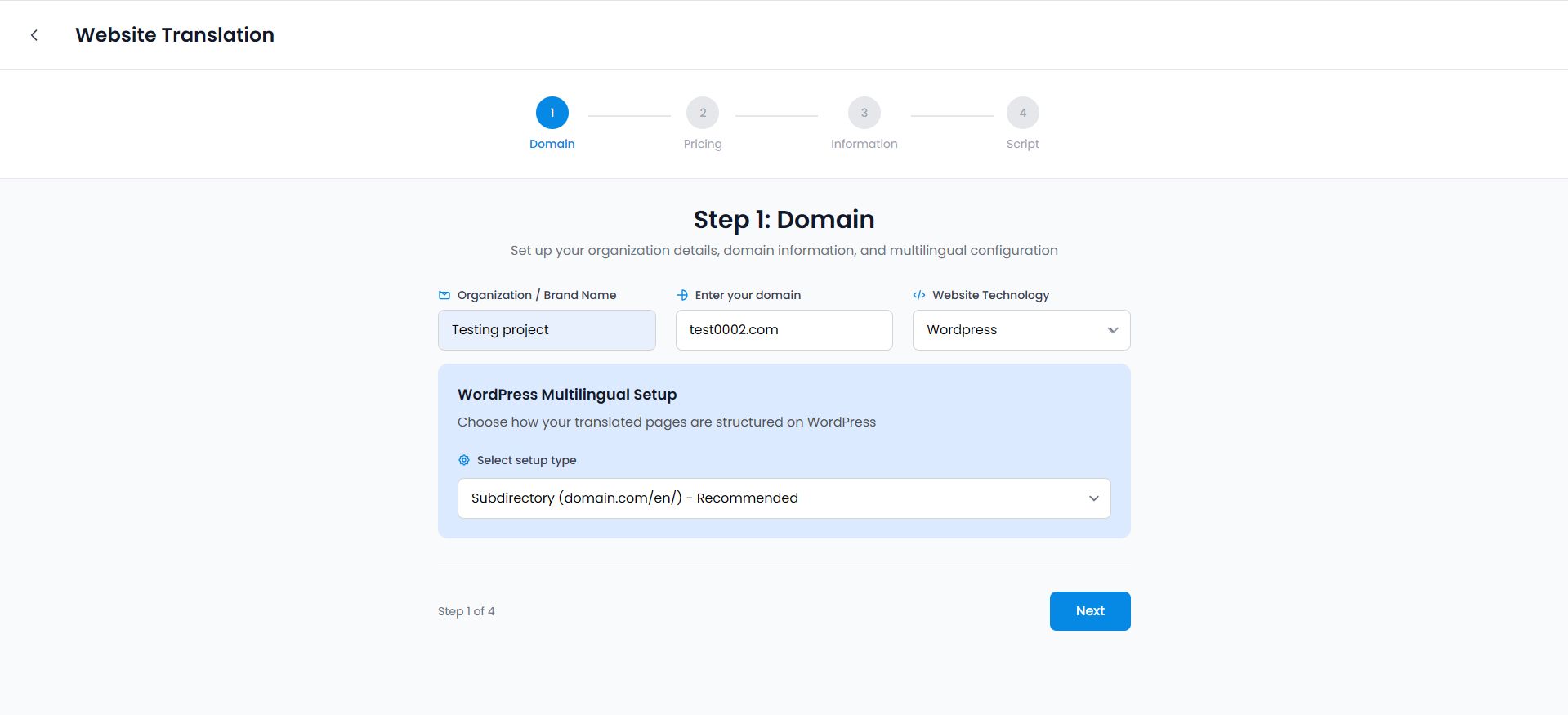This screenshot has height=715, width=1568.
Task: Click the Website Translation heading
Action: click(x=174, y=34)
